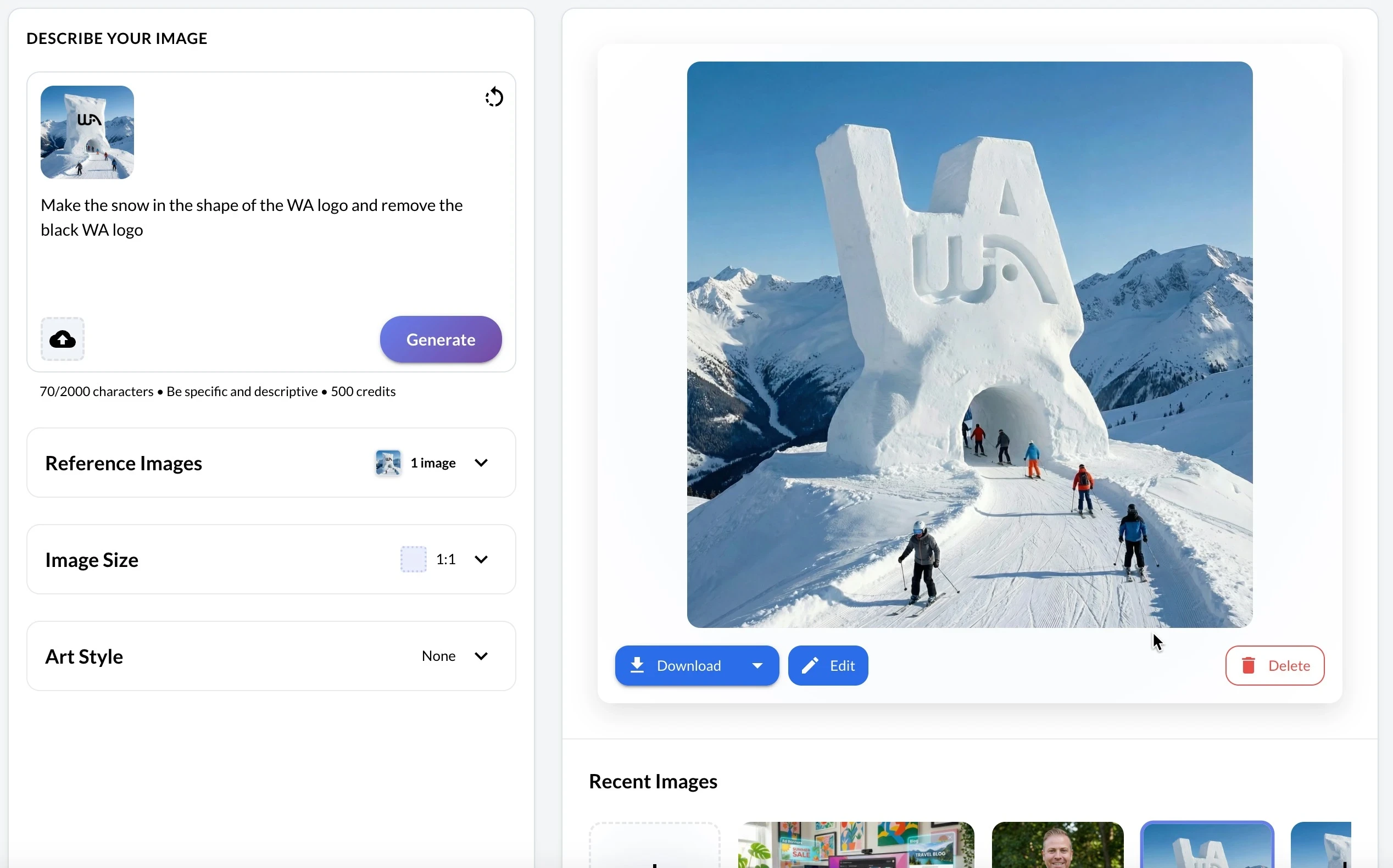
Task: Select the smiling man recent image thumbnail
Action: click(1057, 845)
